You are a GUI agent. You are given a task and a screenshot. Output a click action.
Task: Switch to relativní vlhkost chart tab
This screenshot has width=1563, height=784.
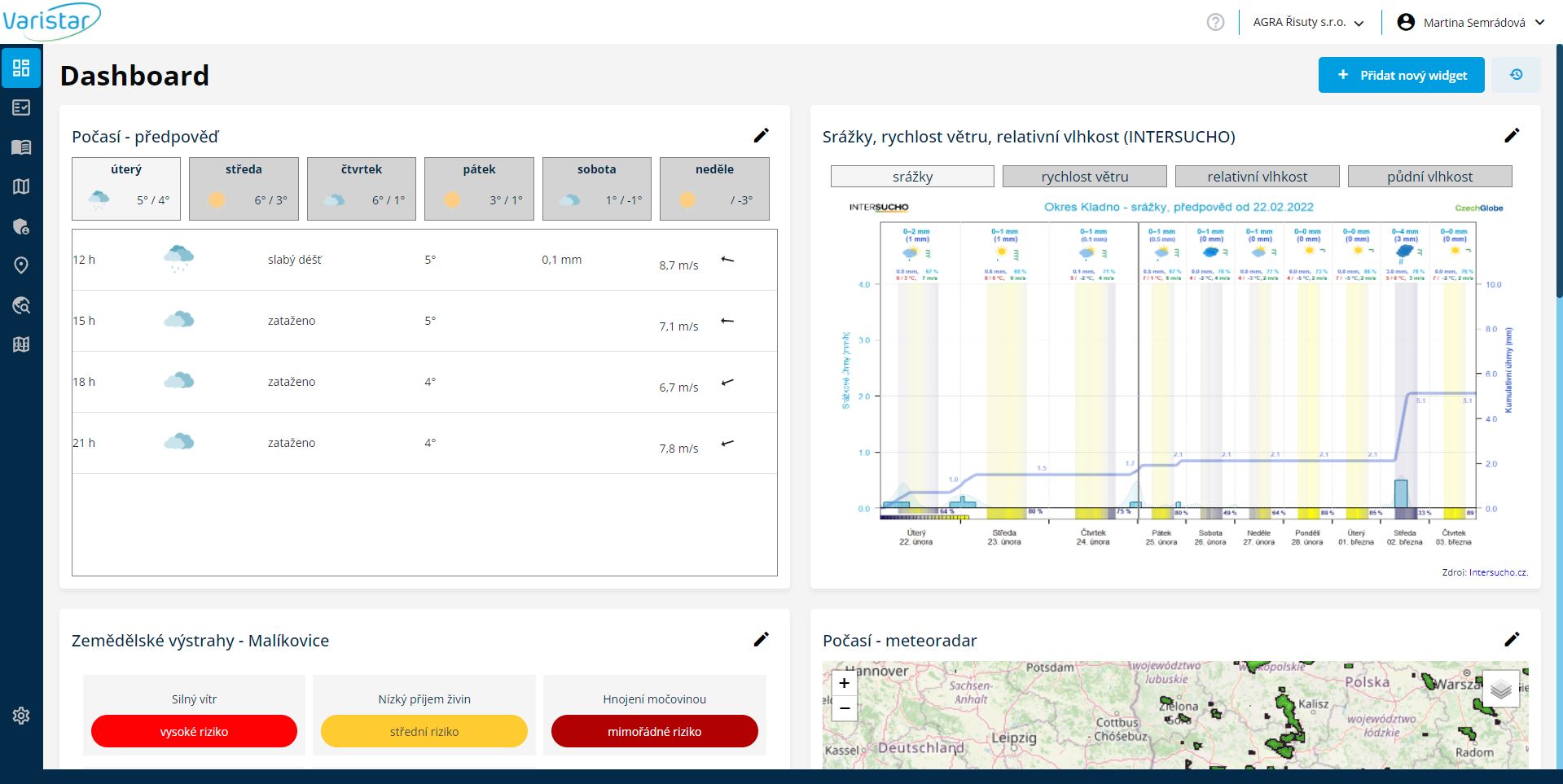tap(1258, 177)
